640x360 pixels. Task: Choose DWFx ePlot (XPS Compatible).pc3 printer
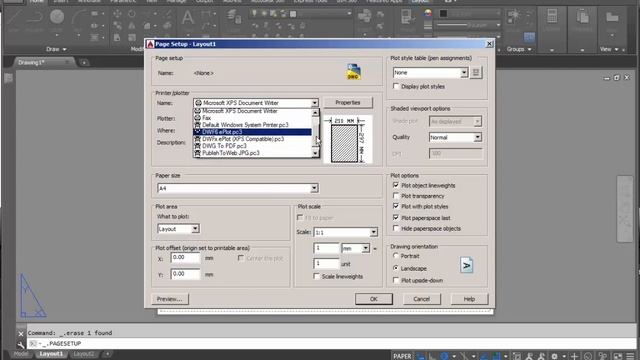(x=252, y=139)
